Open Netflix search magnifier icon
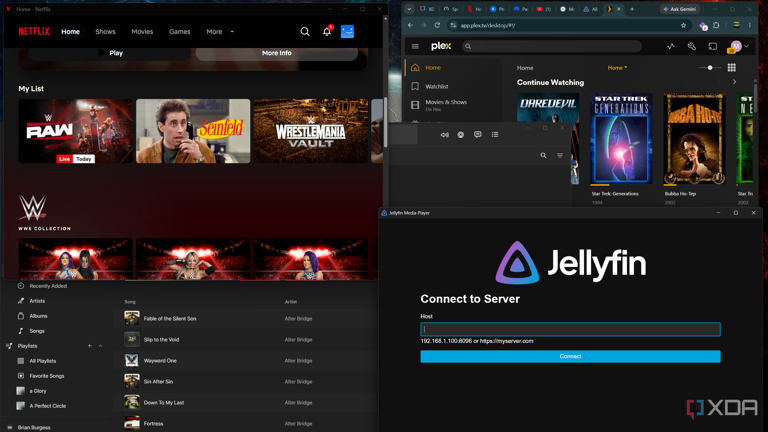The width and height of the screenshot is (768, 432). click(x=305, y=32)
